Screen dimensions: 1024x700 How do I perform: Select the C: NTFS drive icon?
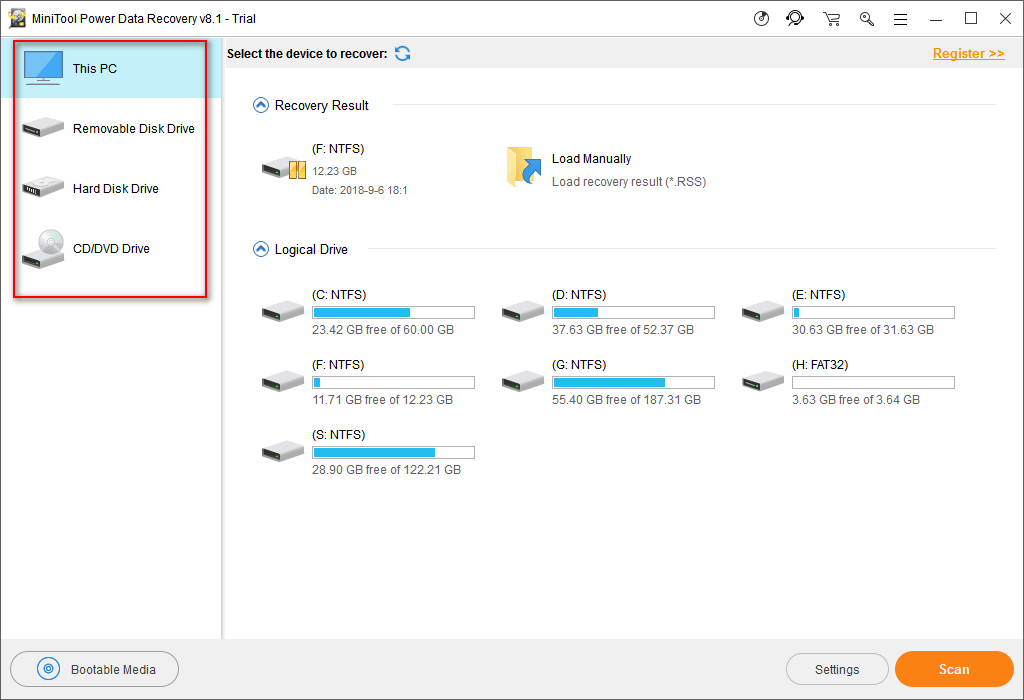(x=283, y=311)
